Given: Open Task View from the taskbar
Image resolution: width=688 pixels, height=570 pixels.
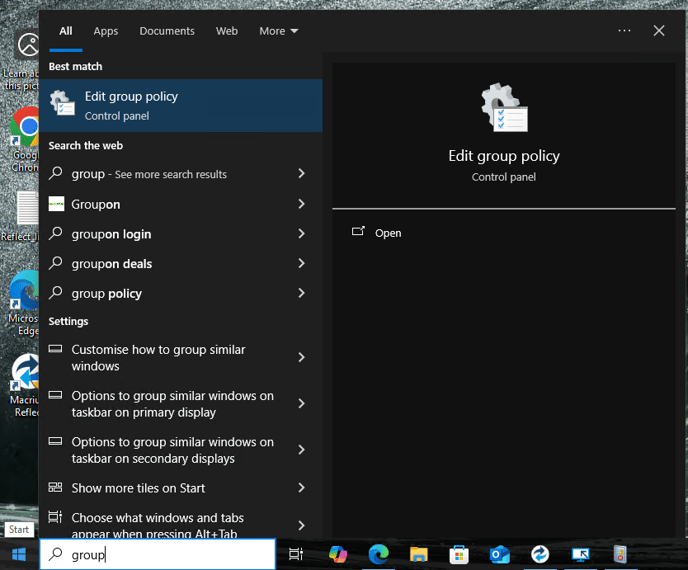Looking at the screenshot, I should pyautogui.click(x=296, y=554).
